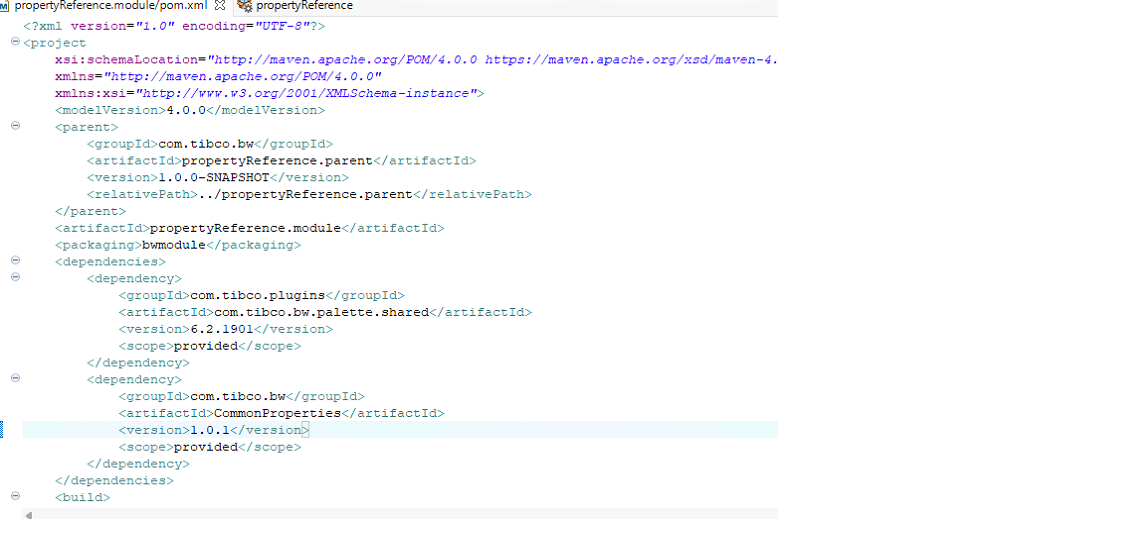Click artifactId propertyReference.module value

coord(245,228)
